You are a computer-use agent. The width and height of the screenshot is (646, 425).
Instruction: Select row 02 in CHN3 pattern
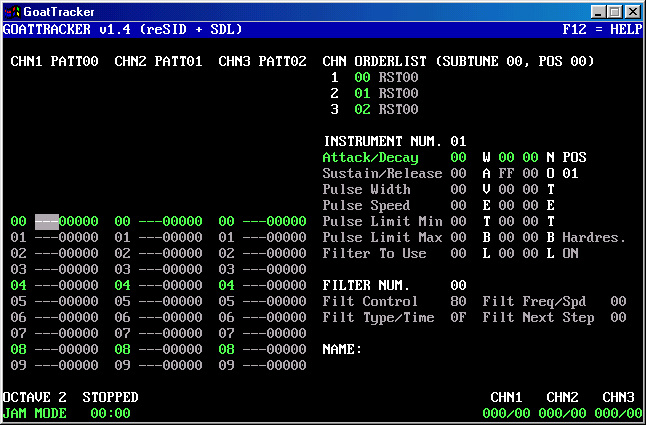pos(262,254)
